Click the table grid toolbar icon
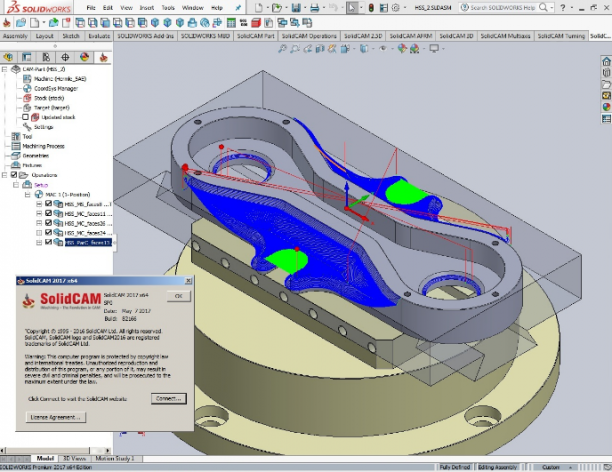This screenshot has width=612, height=472. click(x=231, y=23)
